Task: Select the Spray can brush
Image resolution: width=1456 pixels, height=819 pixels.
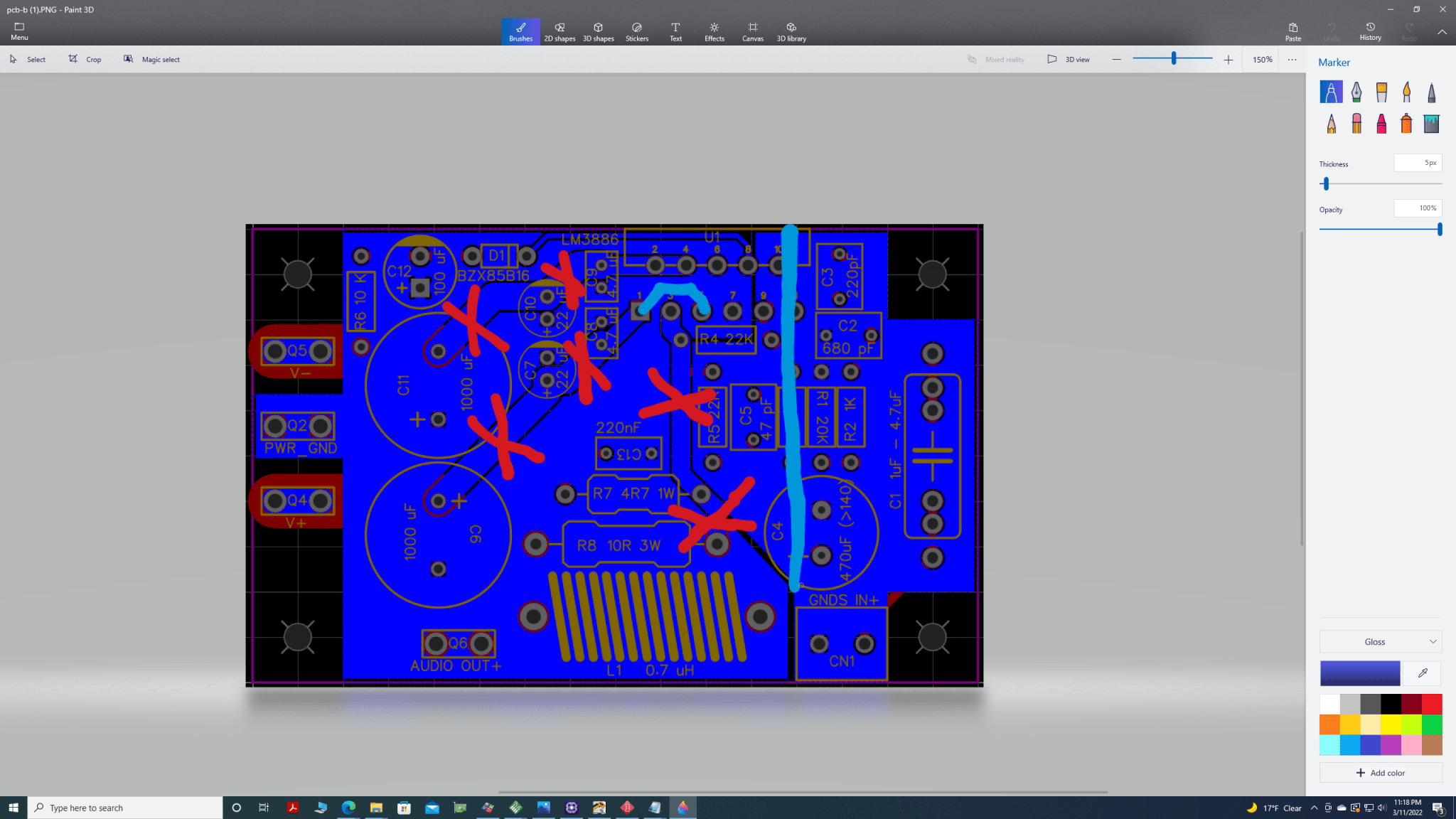Action: [1406, 124]
